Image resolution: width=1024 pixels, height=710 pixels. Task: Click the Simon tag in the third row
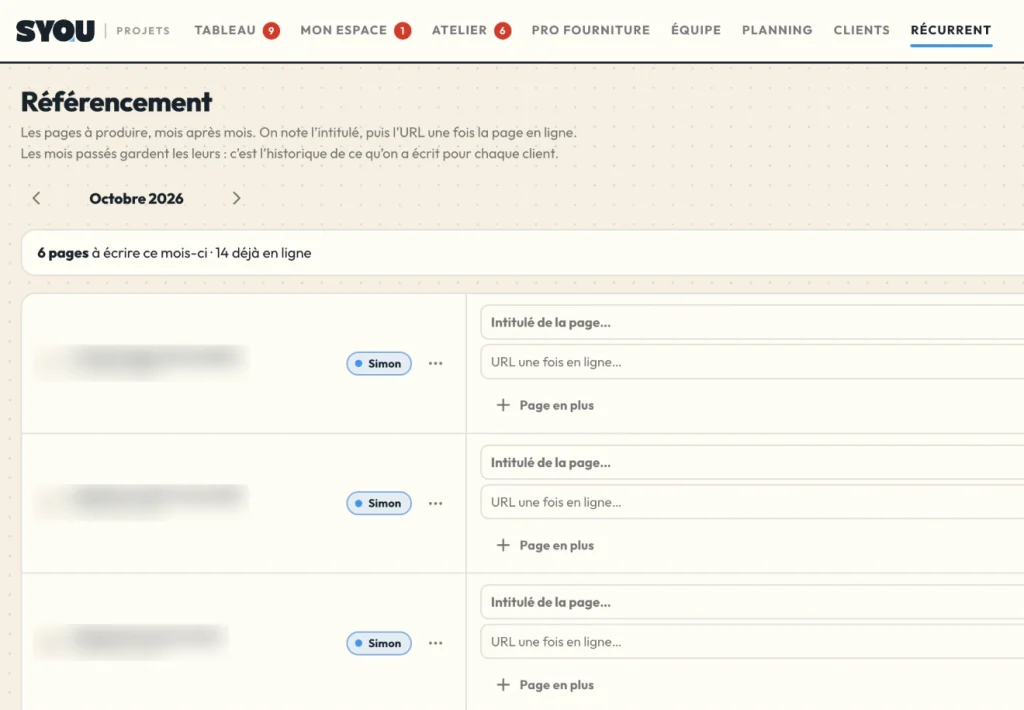coord(379,643)
